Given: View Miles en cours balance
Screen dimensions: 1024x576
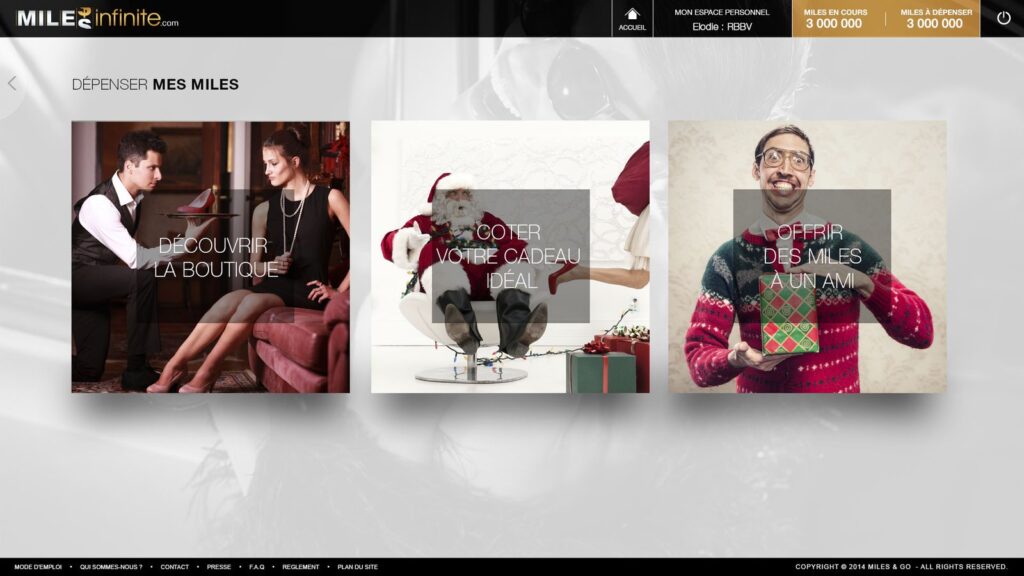Looking at the screenshot, I should [x=834, y=19].
